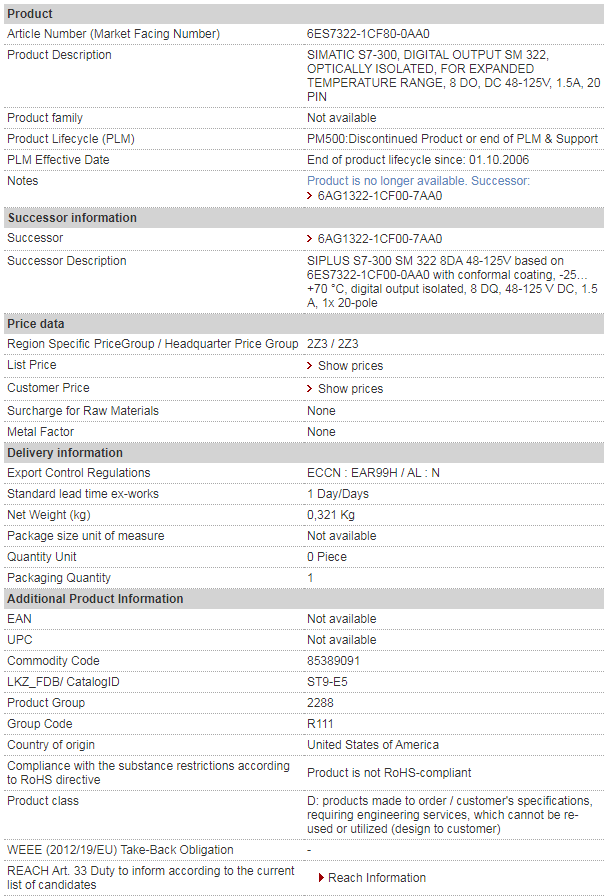606x896 pixels.
Task: Show prices for List Price
Action: (x=350, y=366)
